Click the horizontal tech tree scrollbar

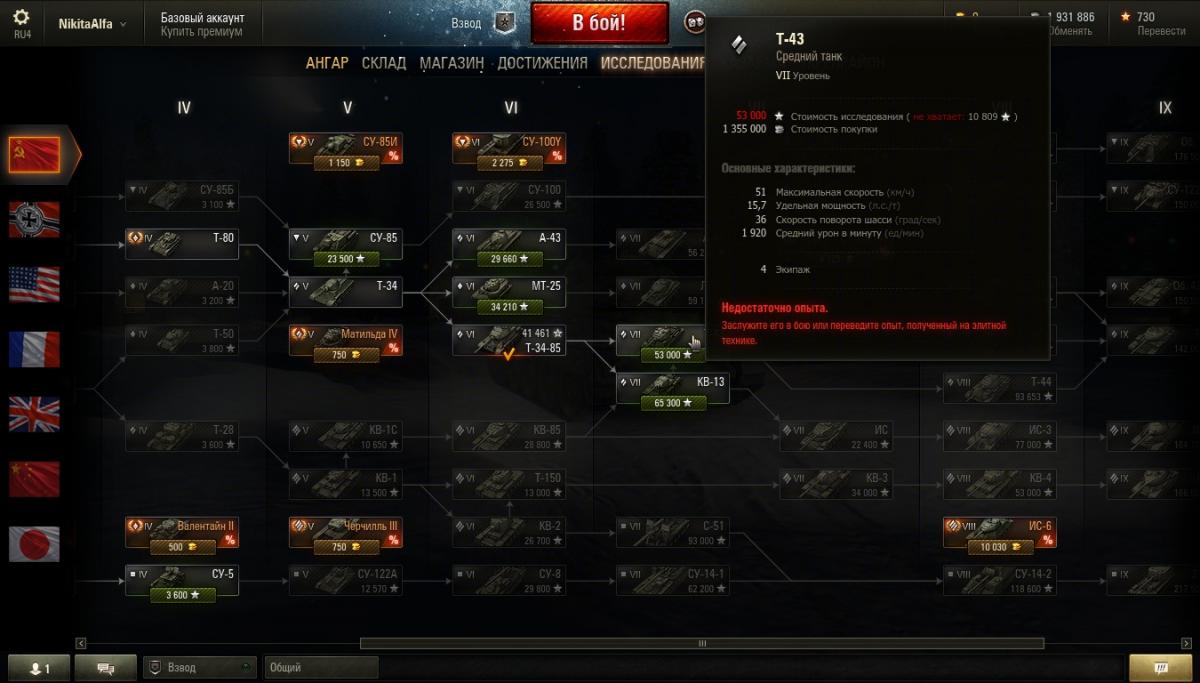[702, 644]
